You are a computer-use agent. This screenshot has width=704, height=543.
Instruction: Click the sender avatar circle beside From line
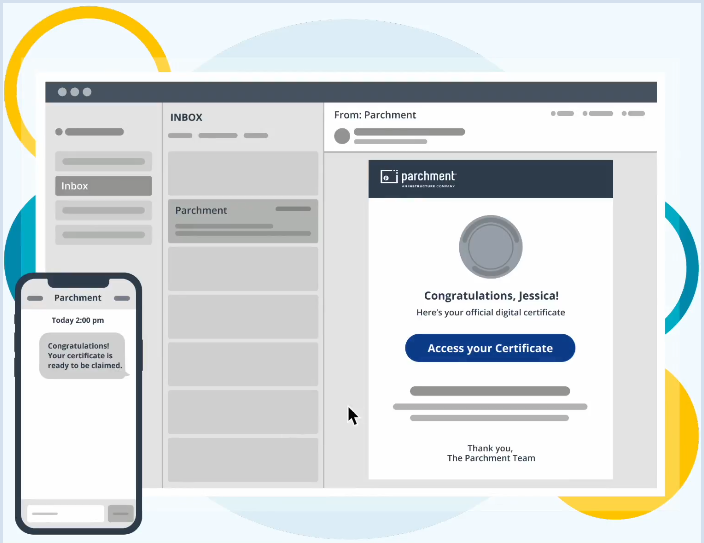coord(342,136)
